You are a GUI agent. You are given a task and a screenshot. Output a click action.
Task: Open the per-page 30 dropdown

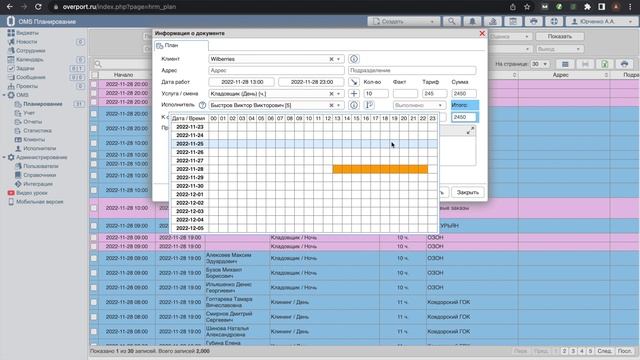pos(540,64)
